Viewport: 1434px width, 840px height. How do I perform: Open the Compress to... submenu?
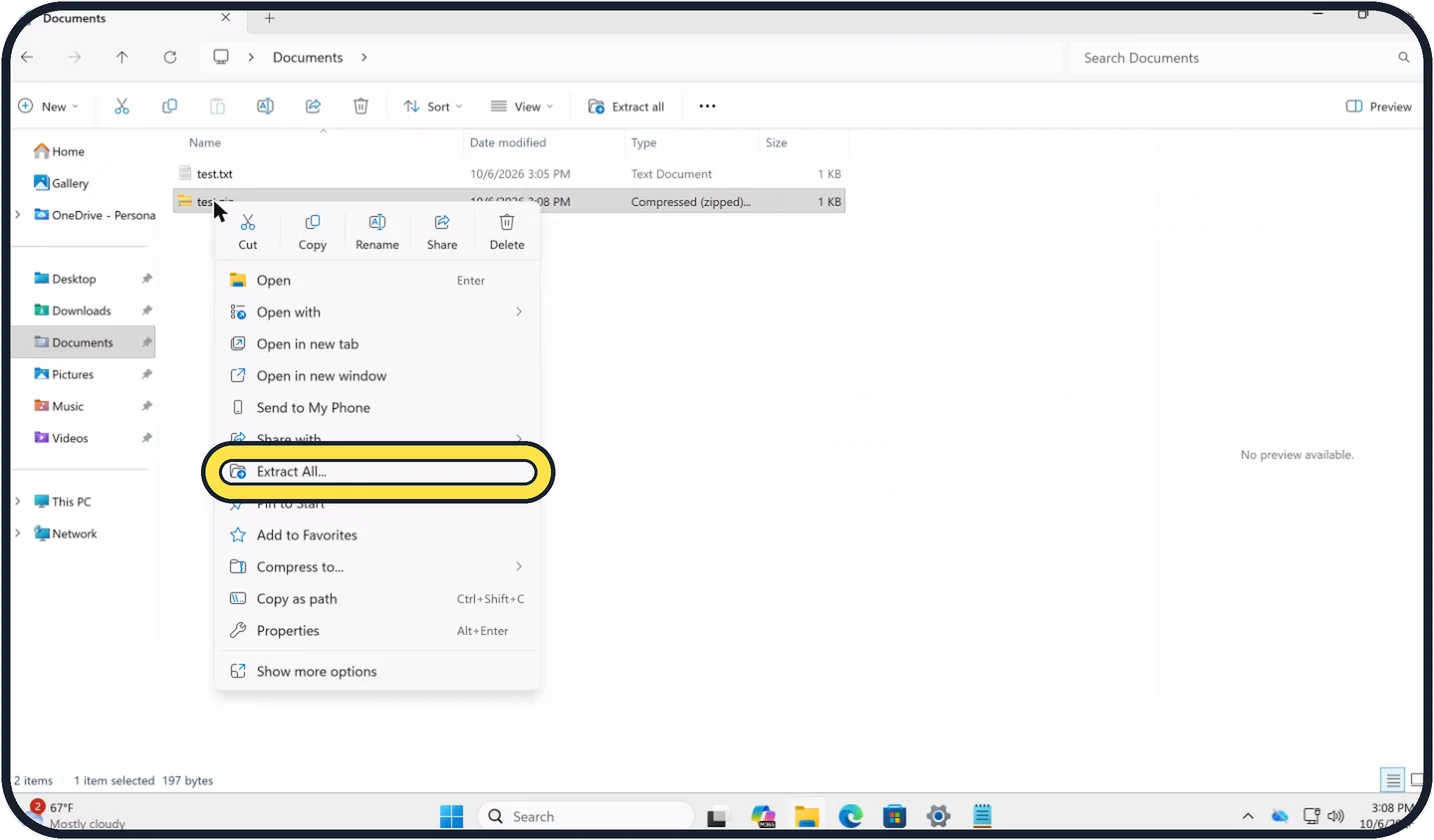[x=377, y=567]
